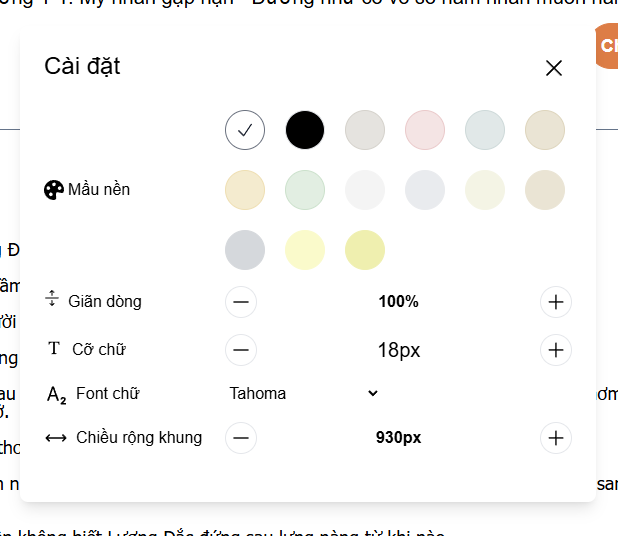Decrease frame width with minus button
The height and width of the screenshot is (536, 618).
tap(241, 438)
